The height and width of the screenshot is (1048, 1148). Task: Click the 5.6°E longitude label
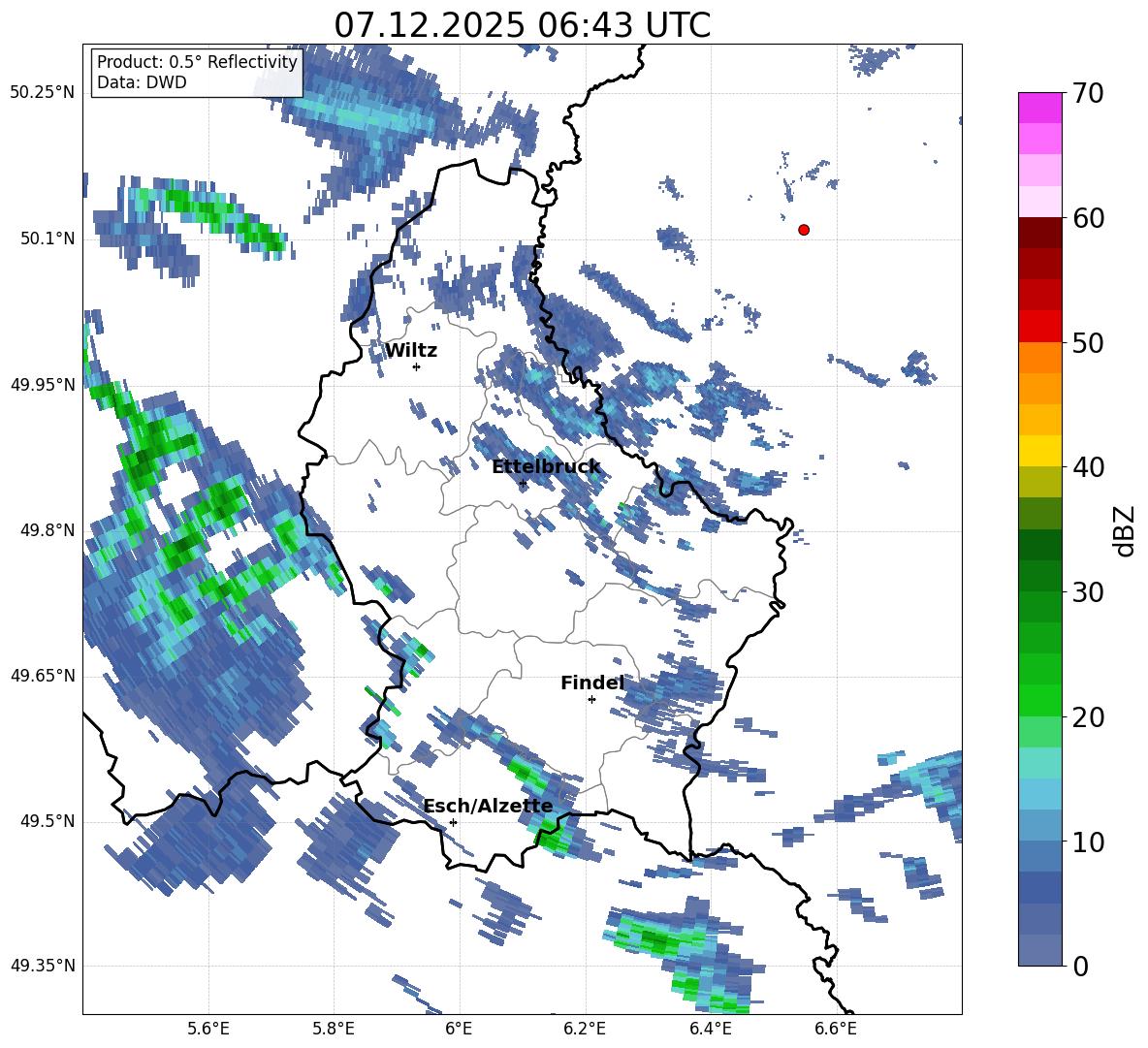(x=208, y=1029)
